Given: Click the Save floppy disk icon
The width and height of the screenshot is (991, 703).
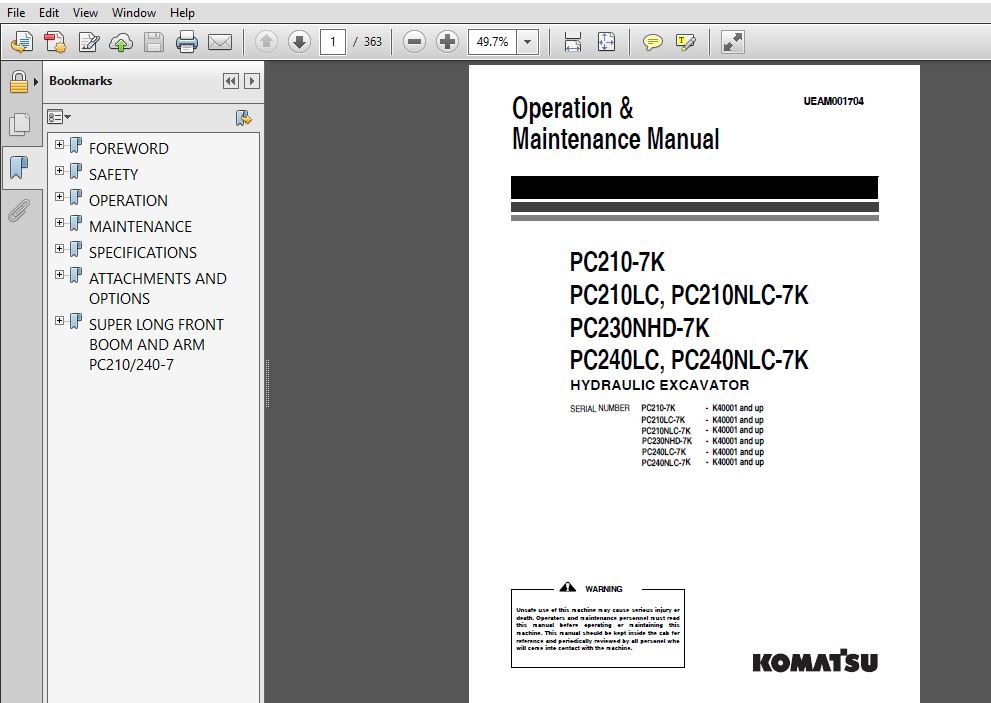Looking at the screenshot, I should 154,42.
